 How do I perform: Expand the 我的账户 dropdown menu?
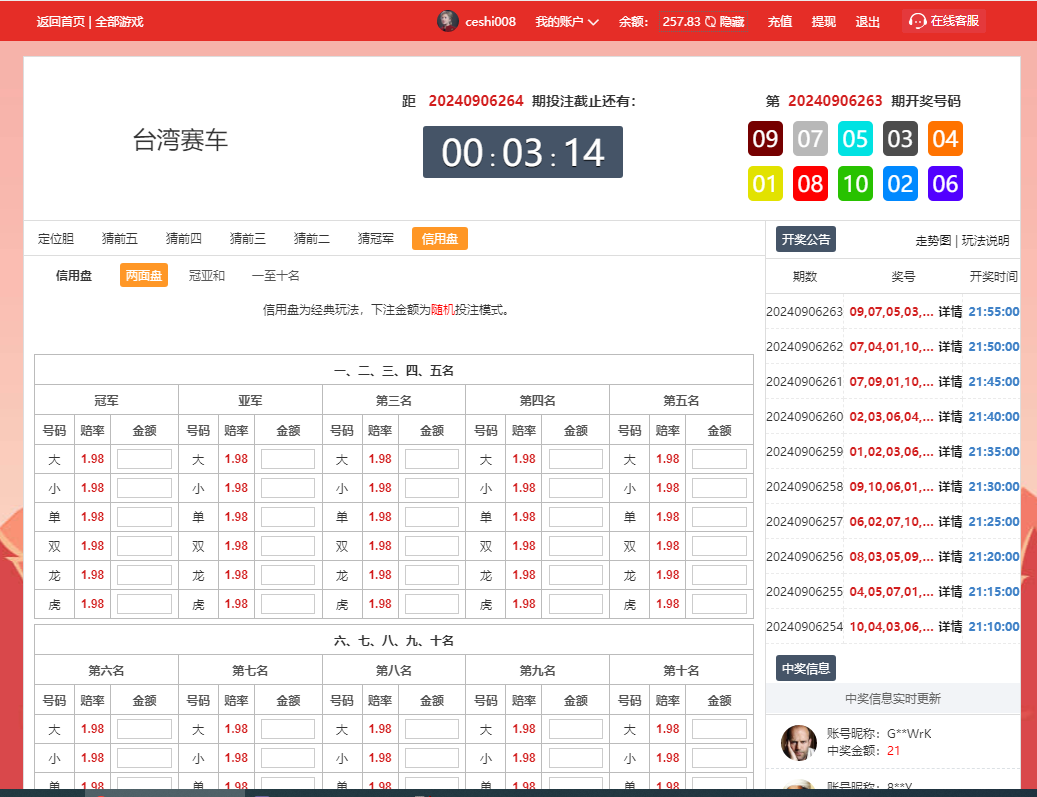[x=567, y=22]
